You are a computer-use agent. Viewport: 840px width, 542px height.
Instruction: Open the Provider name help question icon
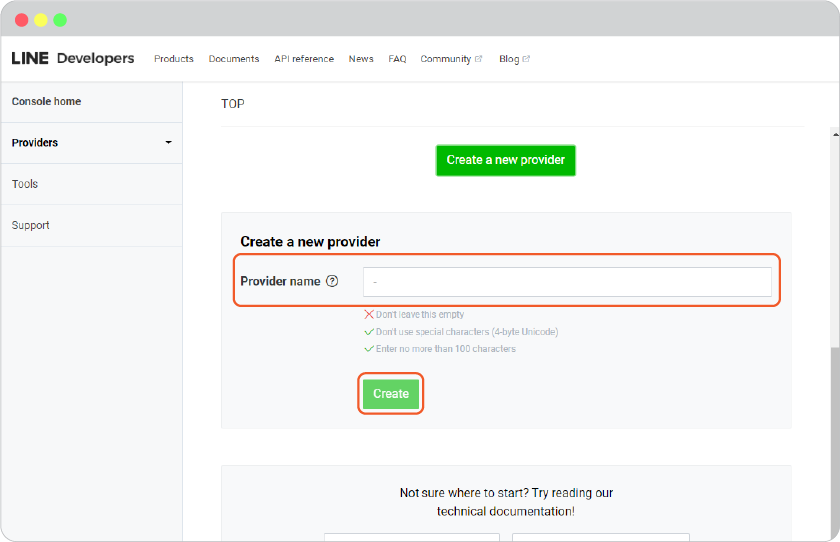pyautogui.click(x=332, y=281)
